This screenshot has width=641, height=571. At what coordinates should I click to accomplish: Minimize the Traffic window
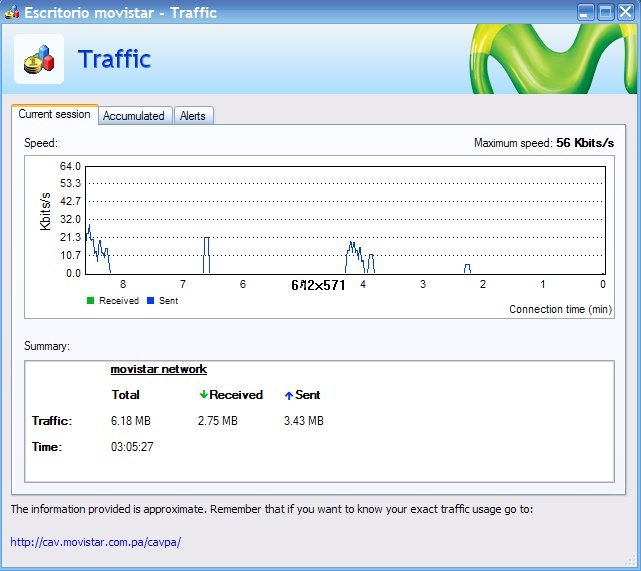(585, 12)
